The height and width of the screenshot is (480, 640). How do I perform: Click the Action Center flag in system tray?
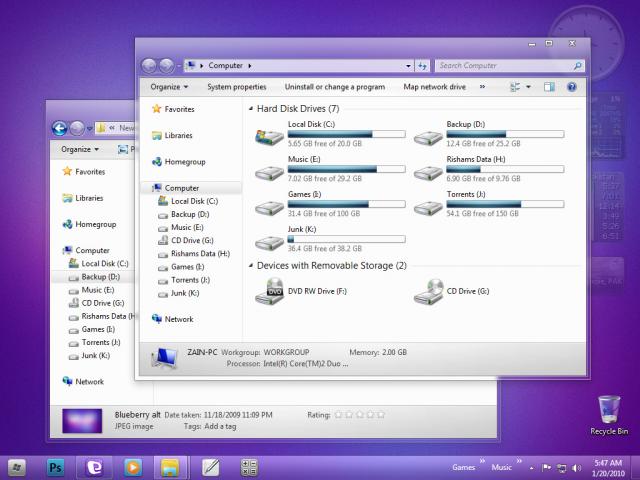(546, 468)
